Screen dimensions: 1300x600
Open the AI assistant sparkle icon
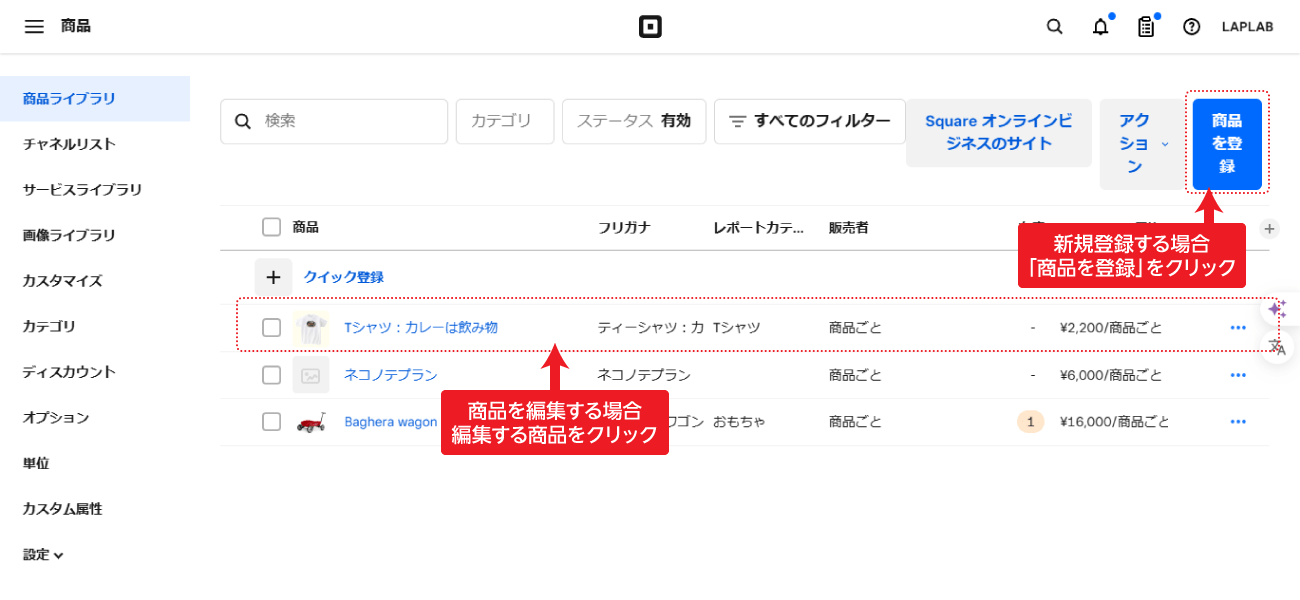[1276, 309]
